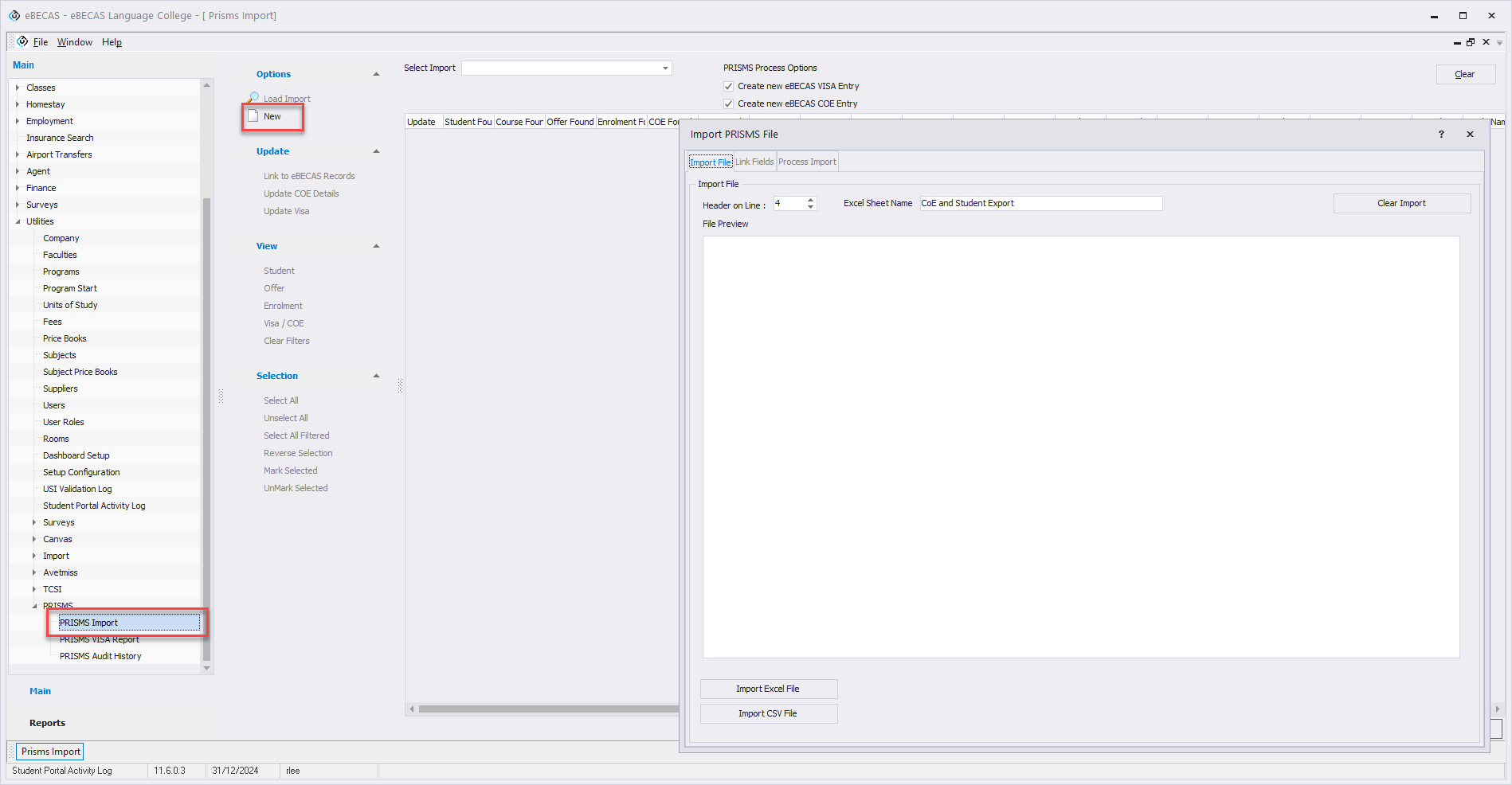Click the Import Excel File button
Viewport: 1512px width, 785px height.
coord(768,689)
